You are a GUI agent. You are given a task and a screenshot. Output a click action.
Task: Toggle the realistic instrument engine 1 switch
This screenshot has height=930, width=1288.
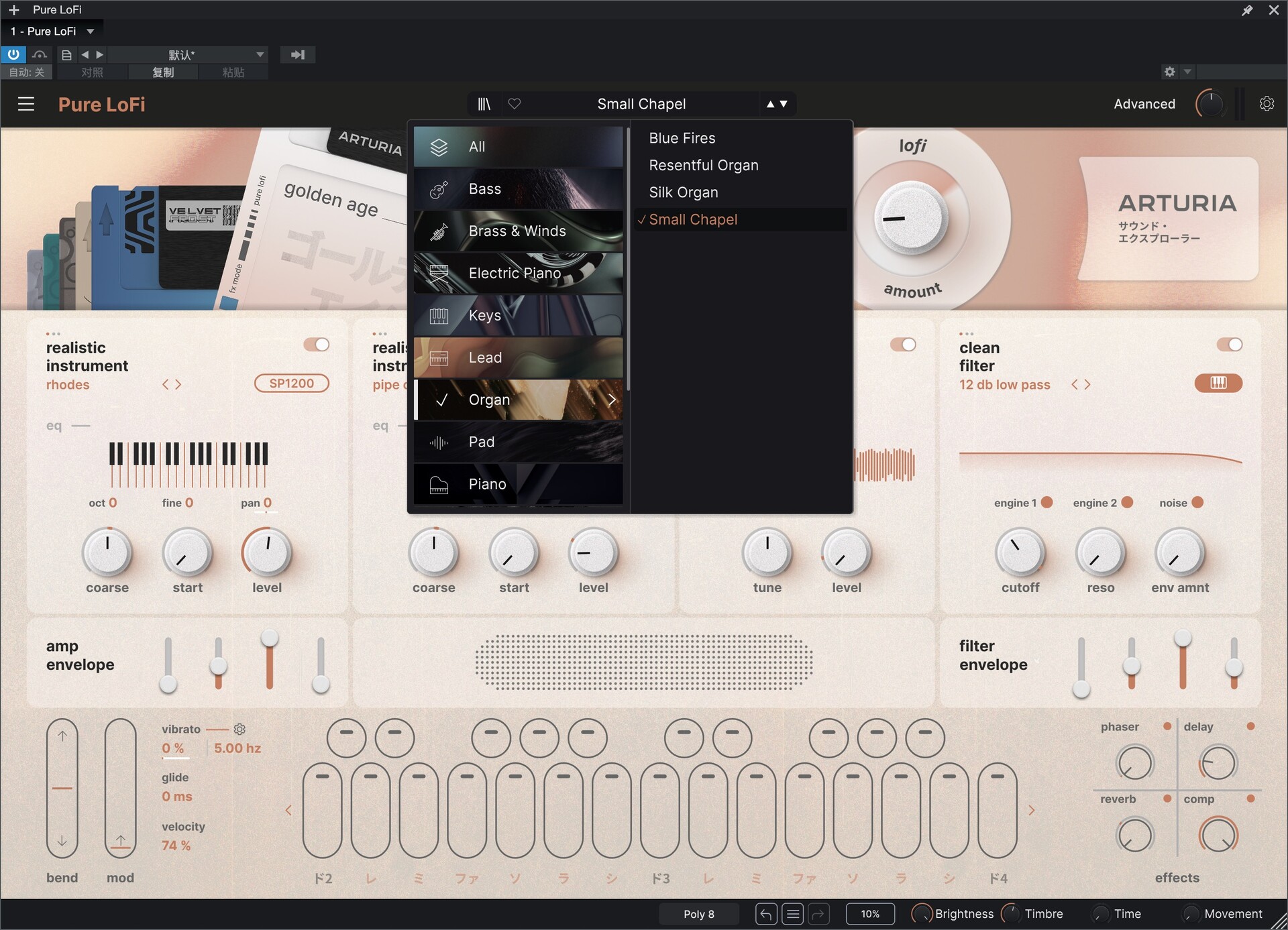(317, 345)
